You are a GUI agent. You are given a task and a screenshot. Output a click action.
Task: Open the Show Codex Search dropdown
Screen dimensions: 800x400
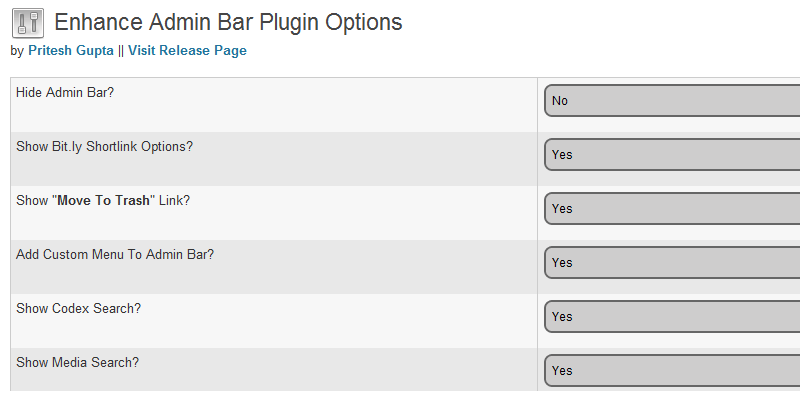tap(672, 317)
